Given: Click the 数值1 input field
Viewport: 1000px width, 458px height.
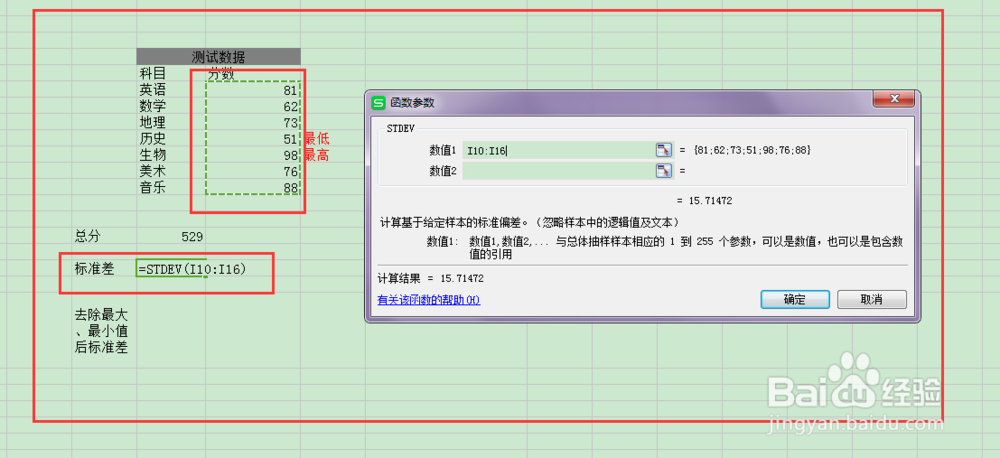Looking at the screenshot, I should click(559, 151).
